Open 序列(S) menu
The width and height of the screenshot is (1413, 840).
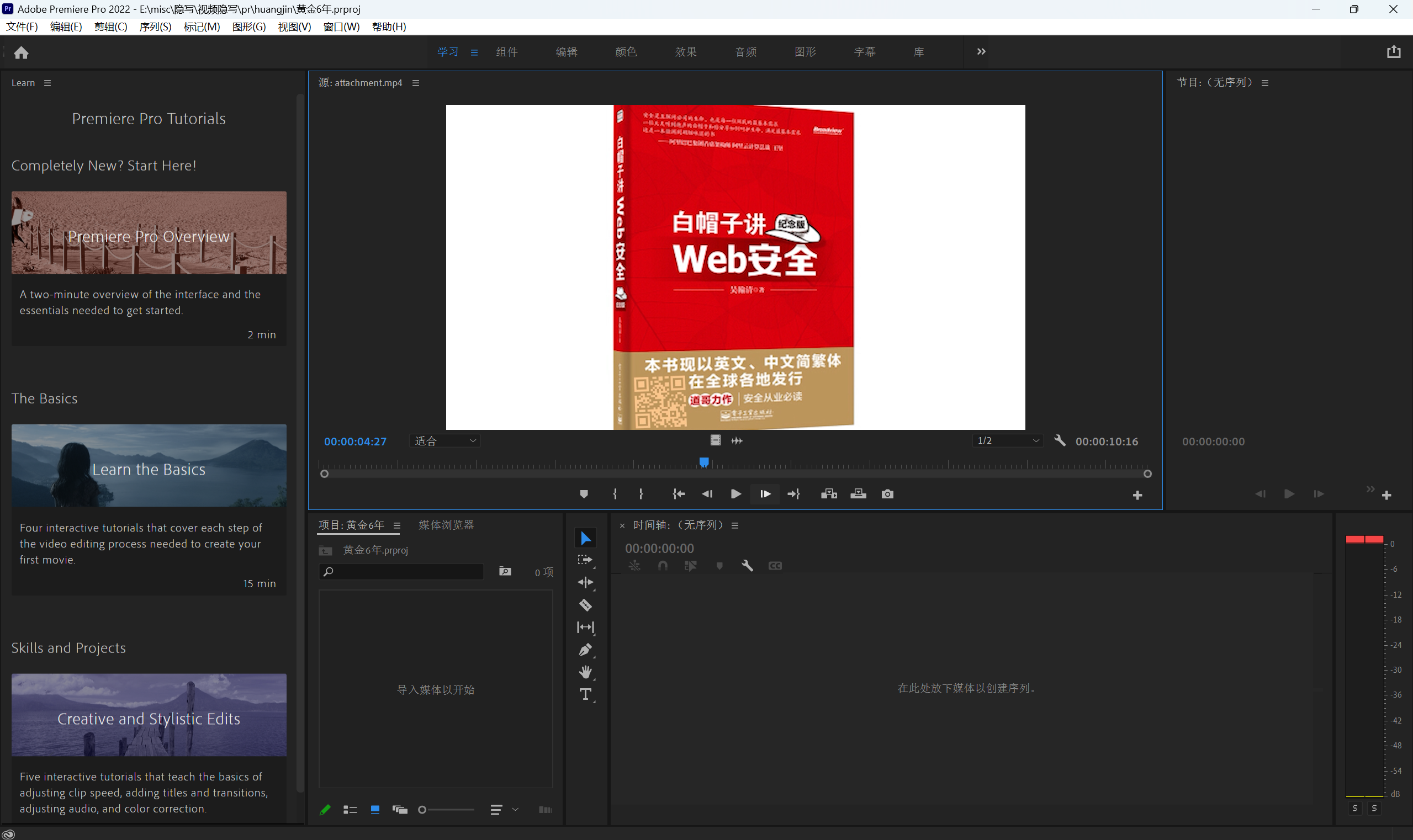[155, 26]
